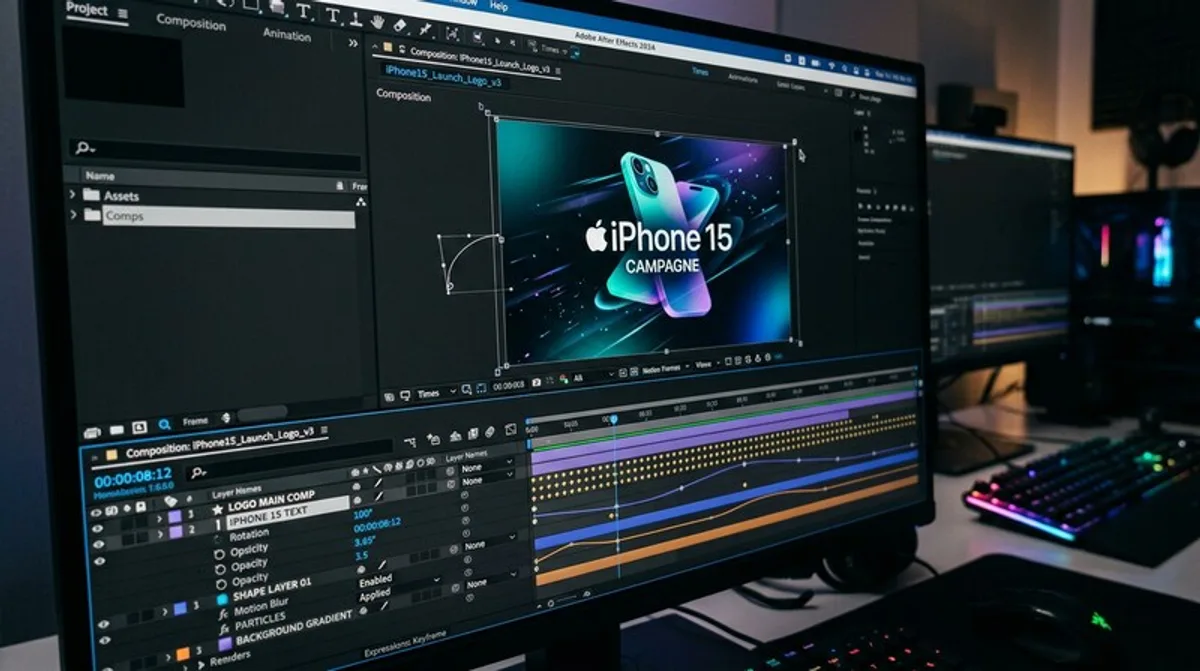
Task: Click the snapshot camera icon under the viewer
Action: tap(536, 382)
